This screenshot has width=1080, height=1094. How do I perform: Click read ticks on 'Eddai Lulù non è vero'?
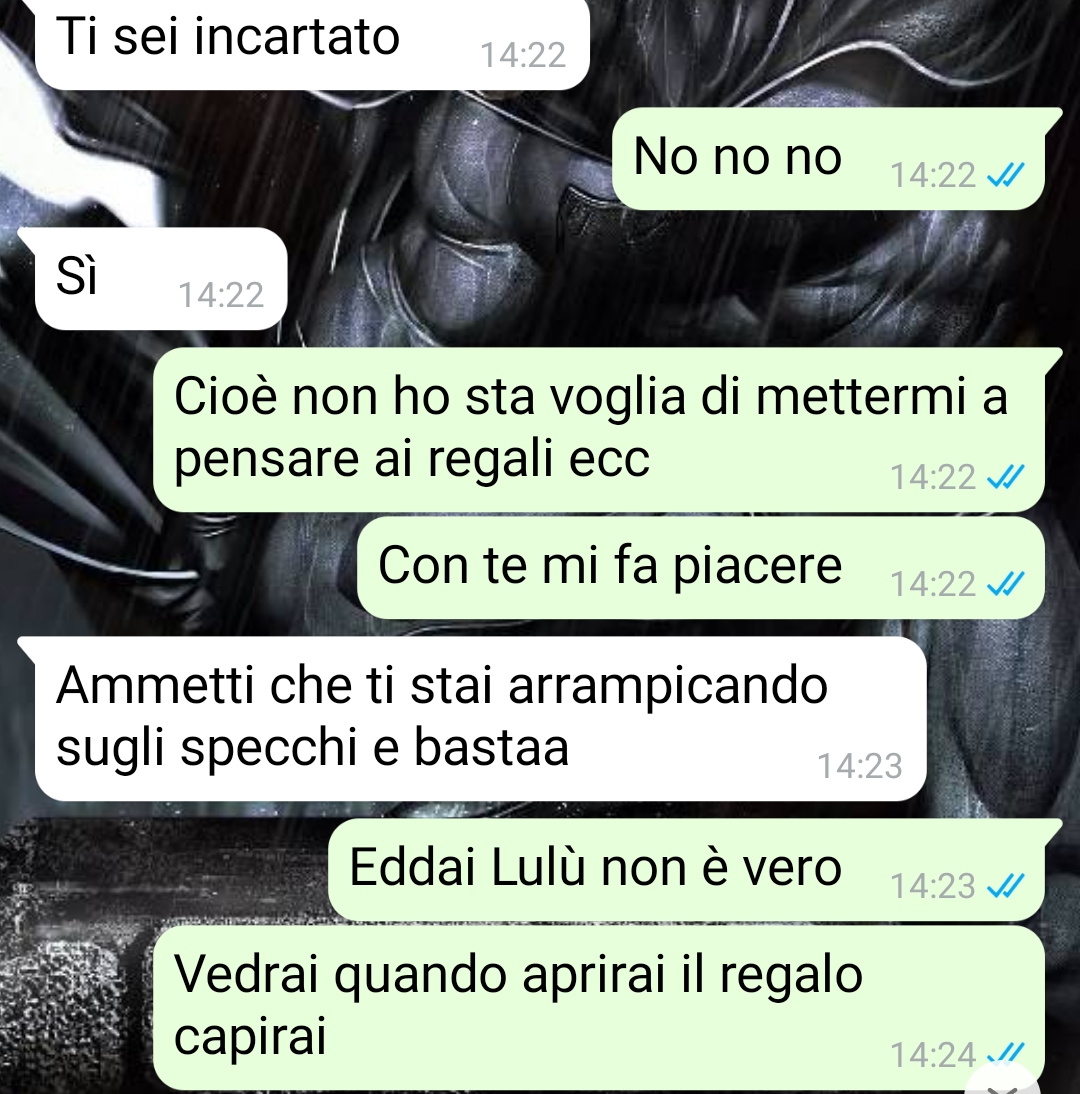[1005, 885]
